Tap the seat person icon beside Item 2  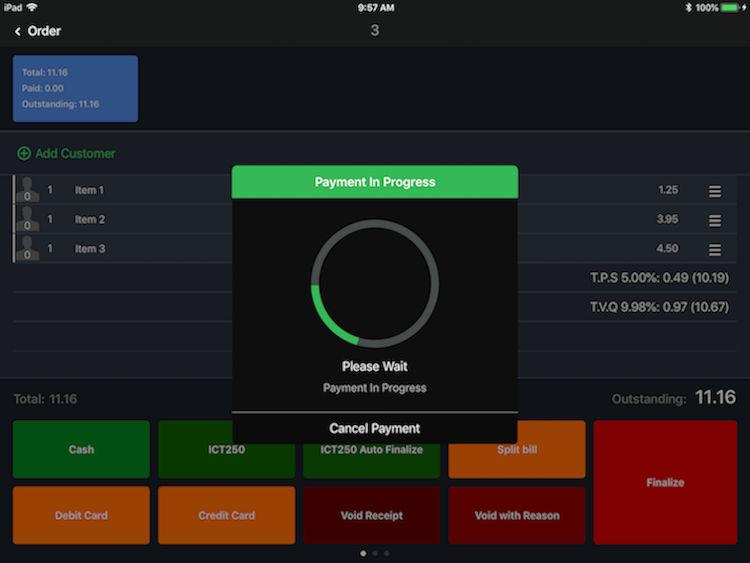[28, 219]
